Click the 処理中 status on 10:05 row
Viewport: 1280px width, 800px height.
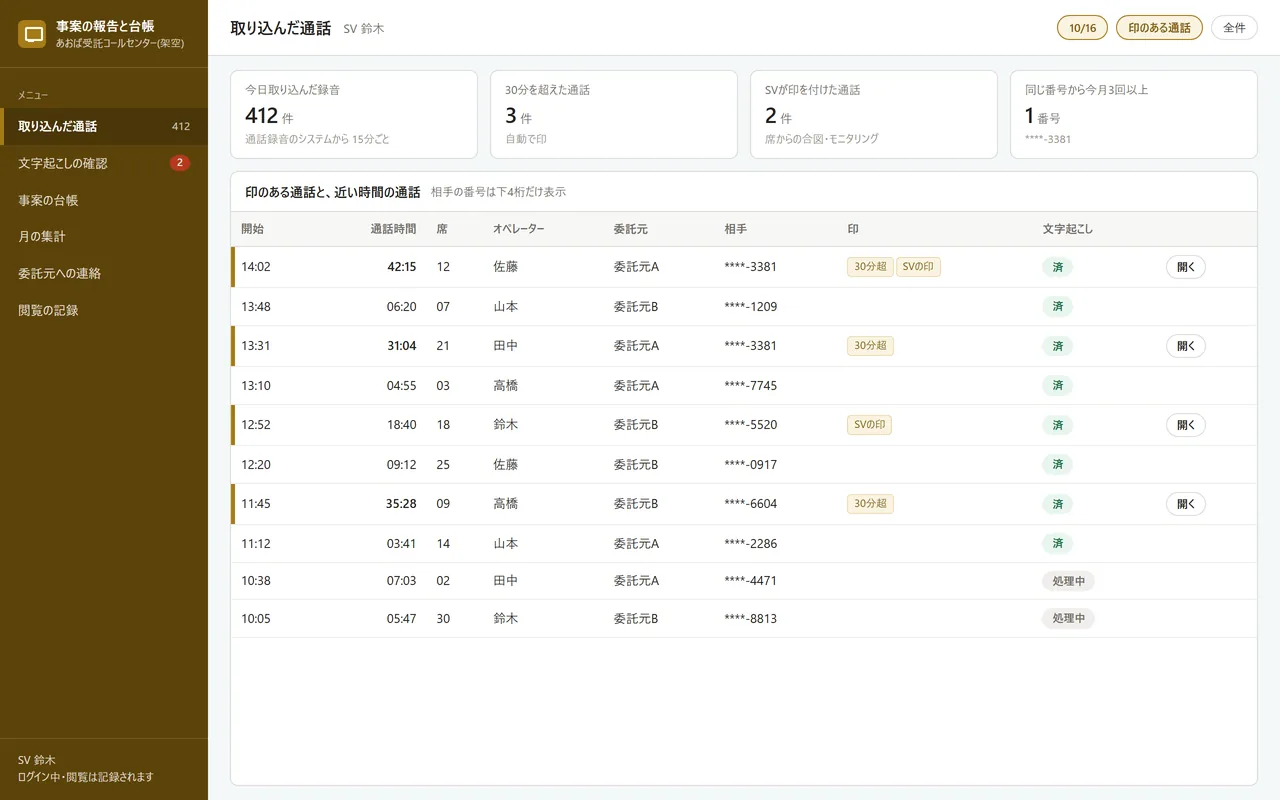coord(1068,619)
